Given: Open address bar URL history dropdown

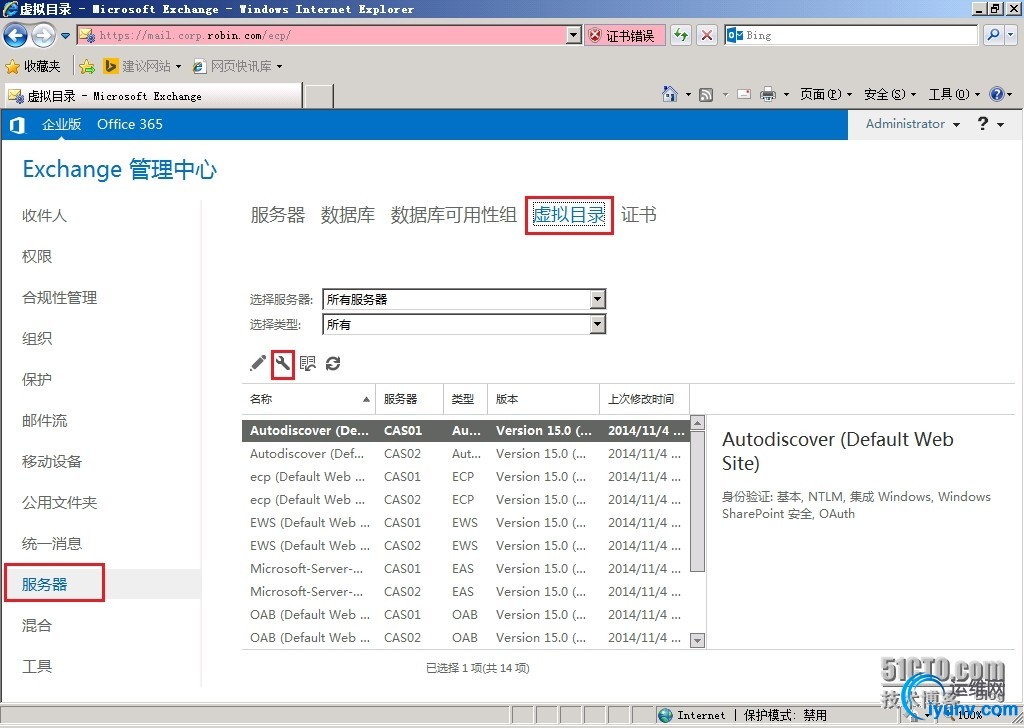Looking at the screenshot, I should (x=573, y=35).
